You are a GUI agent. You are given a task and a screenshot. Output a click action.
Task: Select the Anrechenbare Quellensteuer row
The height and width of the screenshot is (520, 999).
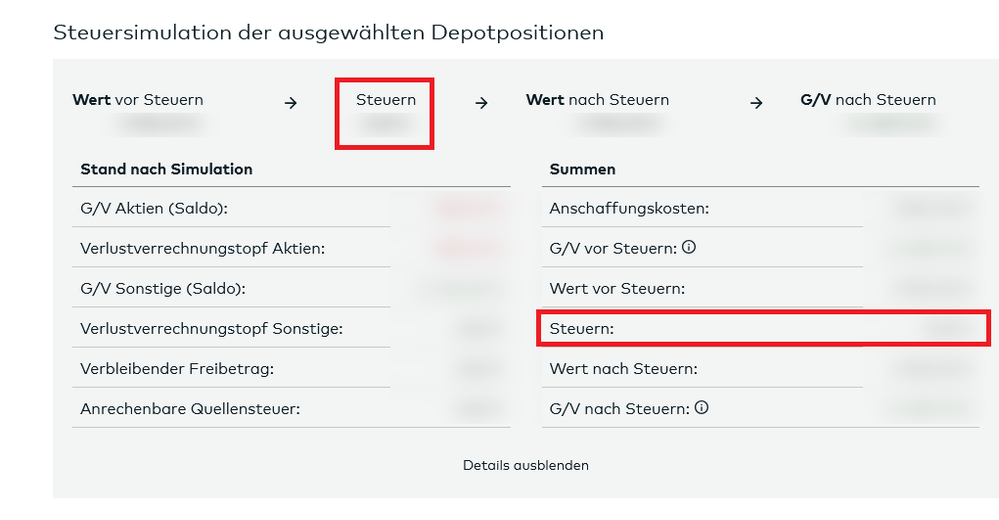pyautogui.click(x=190, y=408)
